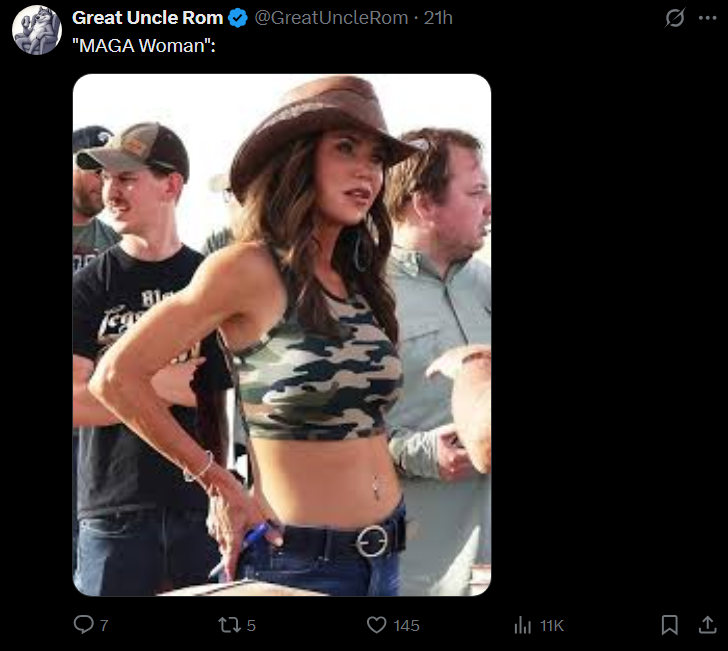Share the post via the upload arrow icon
This screenshot has width=728, height=651.
pos(707,625)
